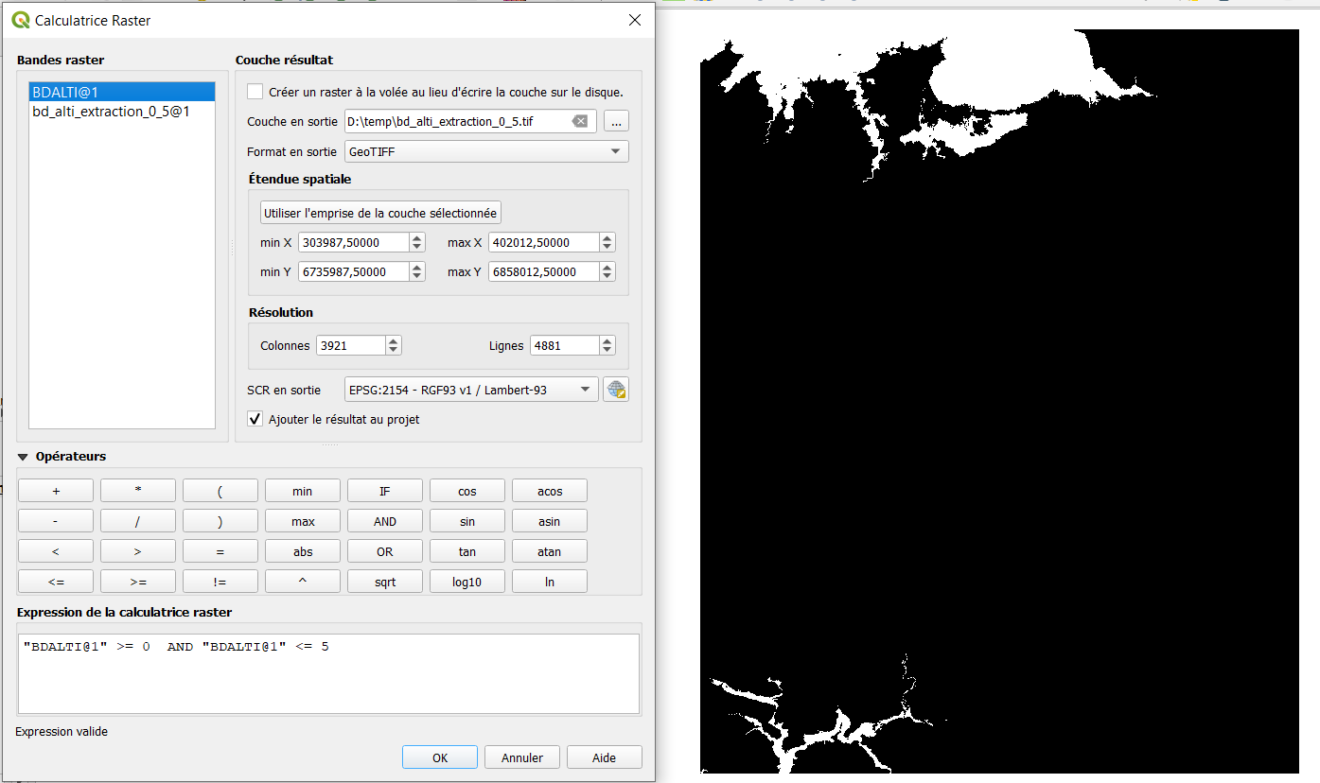Click 'Utiliser l'emprise de la couche sélectionnée'
The height and width of the screenshot is (783, 1320).
(380, 212)
